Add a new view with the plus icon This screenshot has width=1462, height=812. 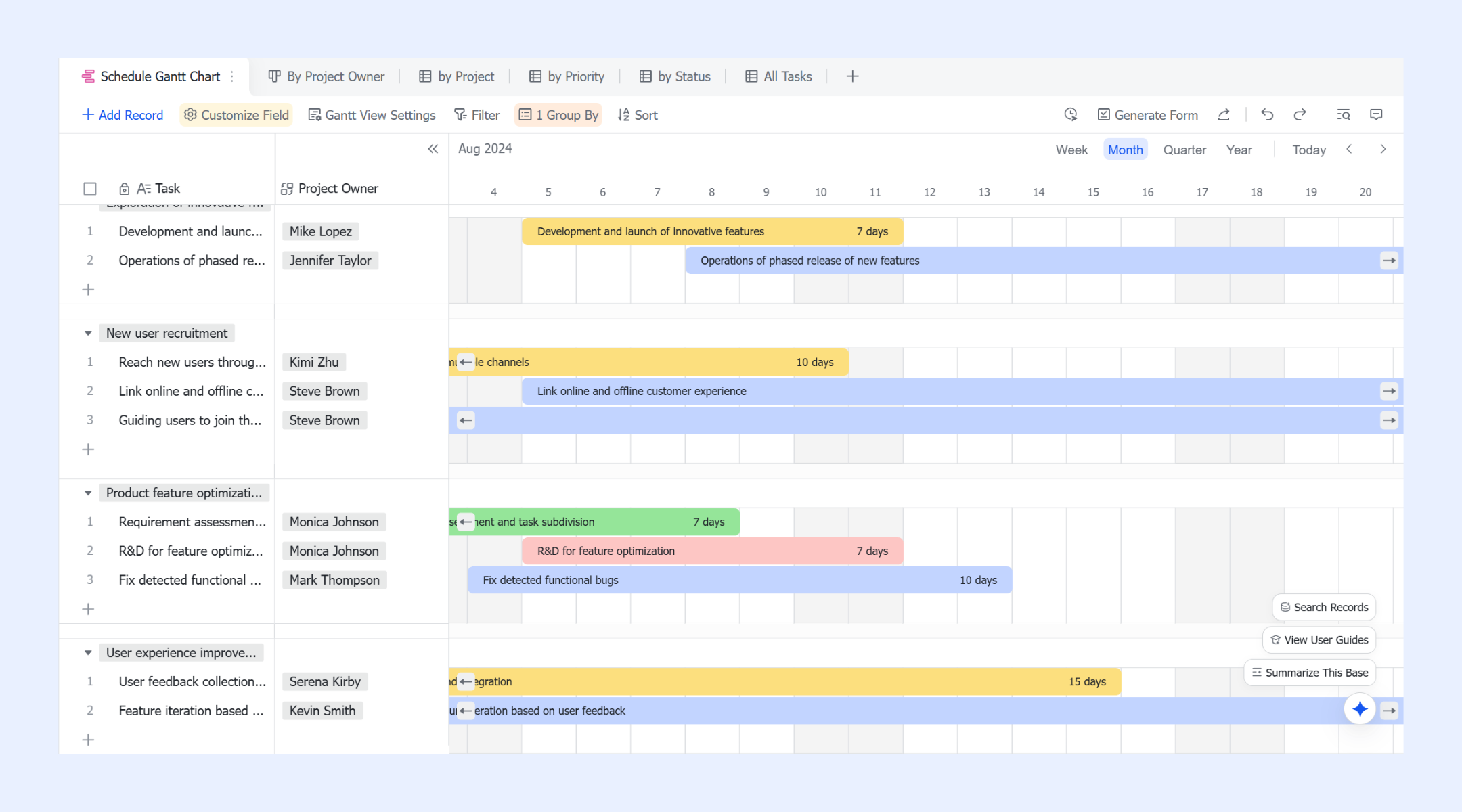(x=852, y=76)
